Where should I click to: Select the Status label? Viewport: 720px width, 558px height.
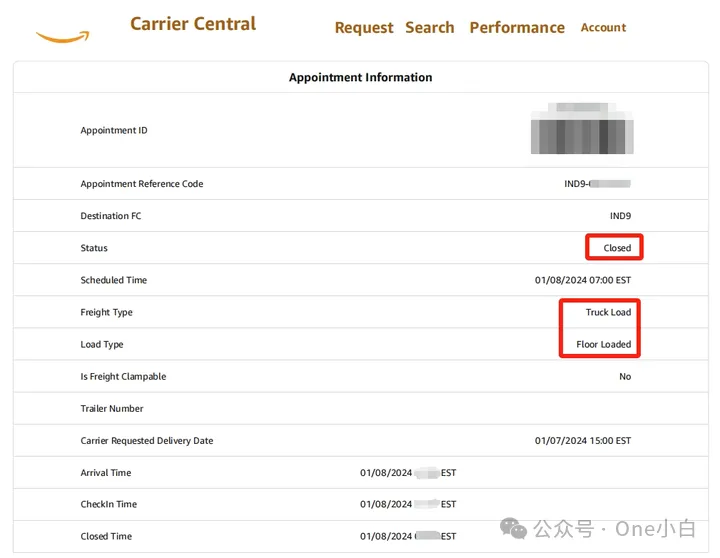[x=94, y=248]
